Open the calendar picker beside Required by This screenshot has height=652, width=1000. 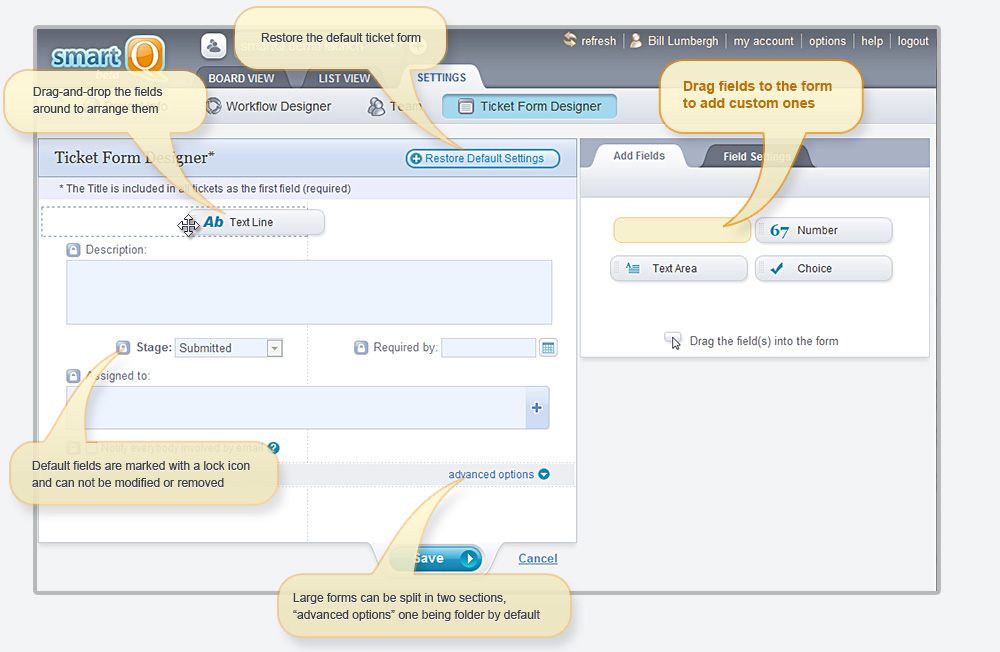click(x=548, y=348)
